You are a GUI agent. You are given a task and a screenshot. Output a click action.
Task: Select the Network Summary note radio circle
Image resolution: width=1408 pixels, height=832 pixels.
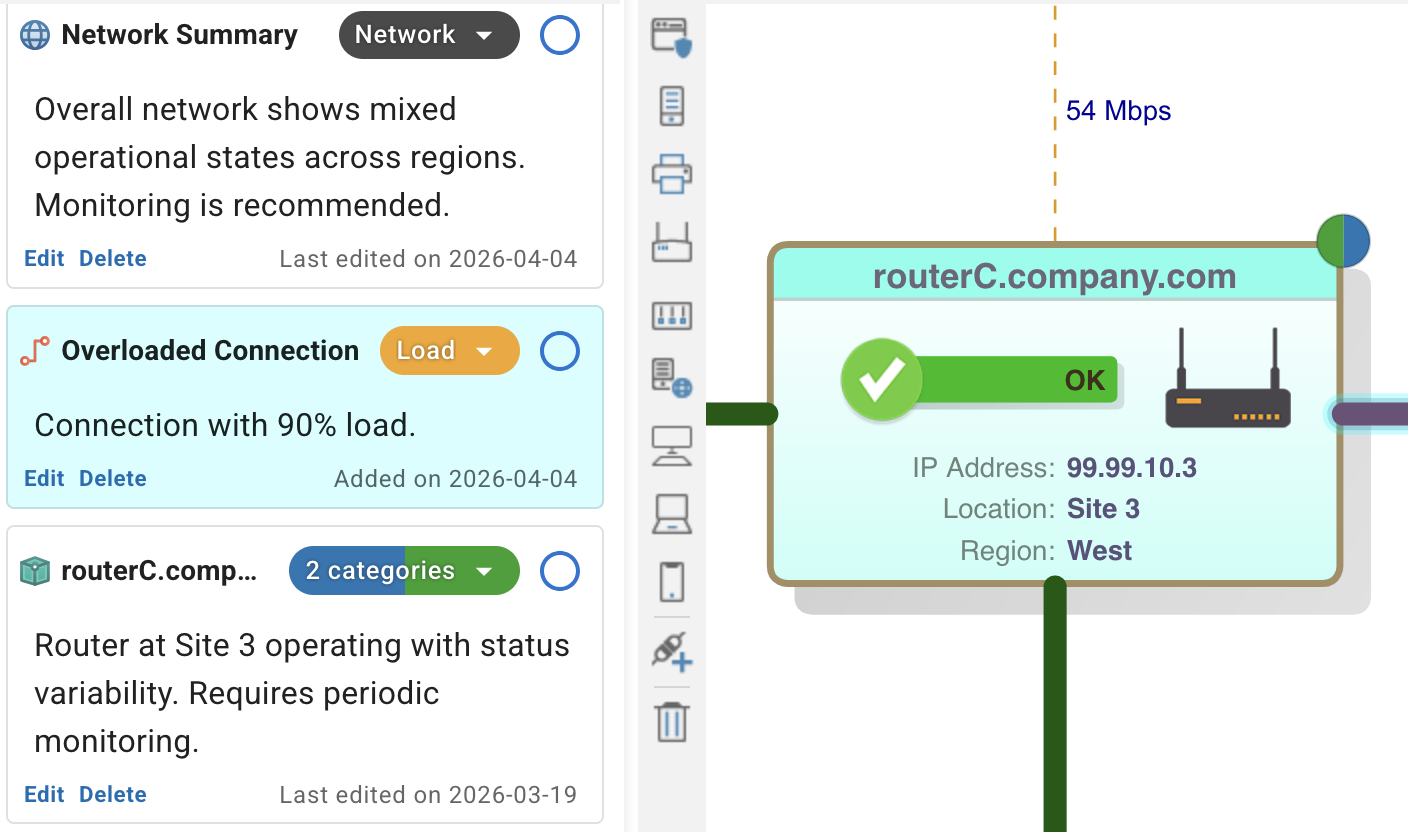[560, 35]
